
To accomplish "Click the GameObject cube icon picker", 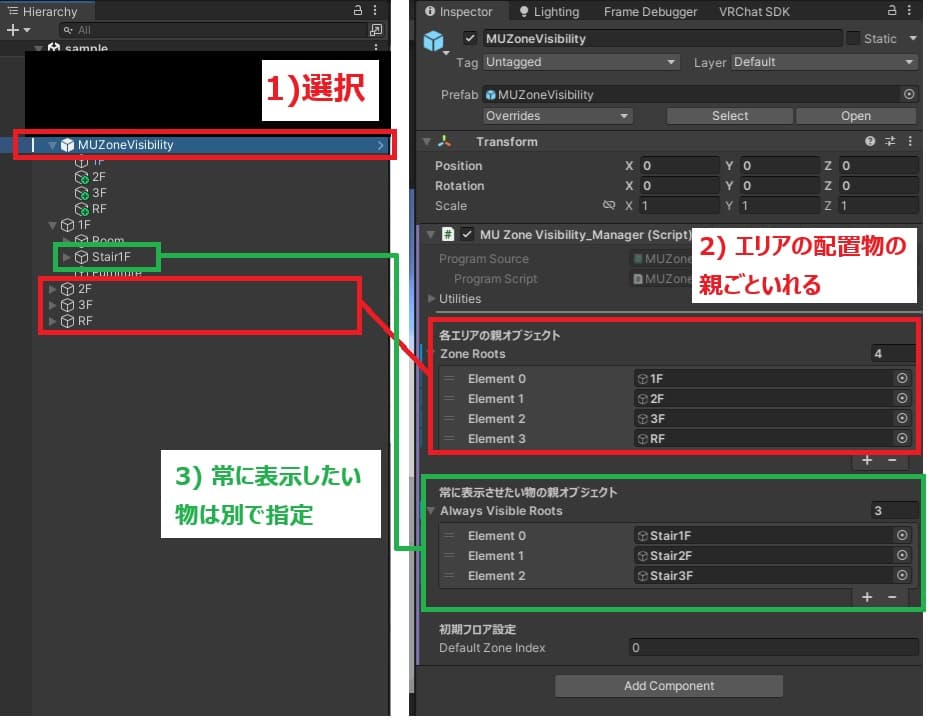I will 434,42.
